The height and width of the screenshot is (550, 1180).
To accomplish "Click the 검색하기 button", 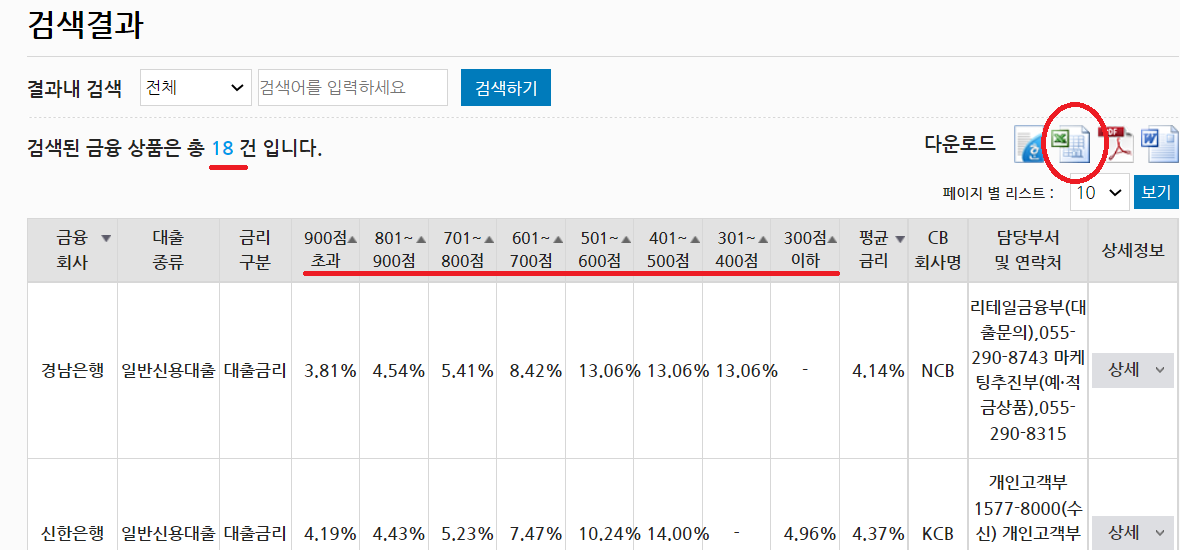I will [506, 88].
